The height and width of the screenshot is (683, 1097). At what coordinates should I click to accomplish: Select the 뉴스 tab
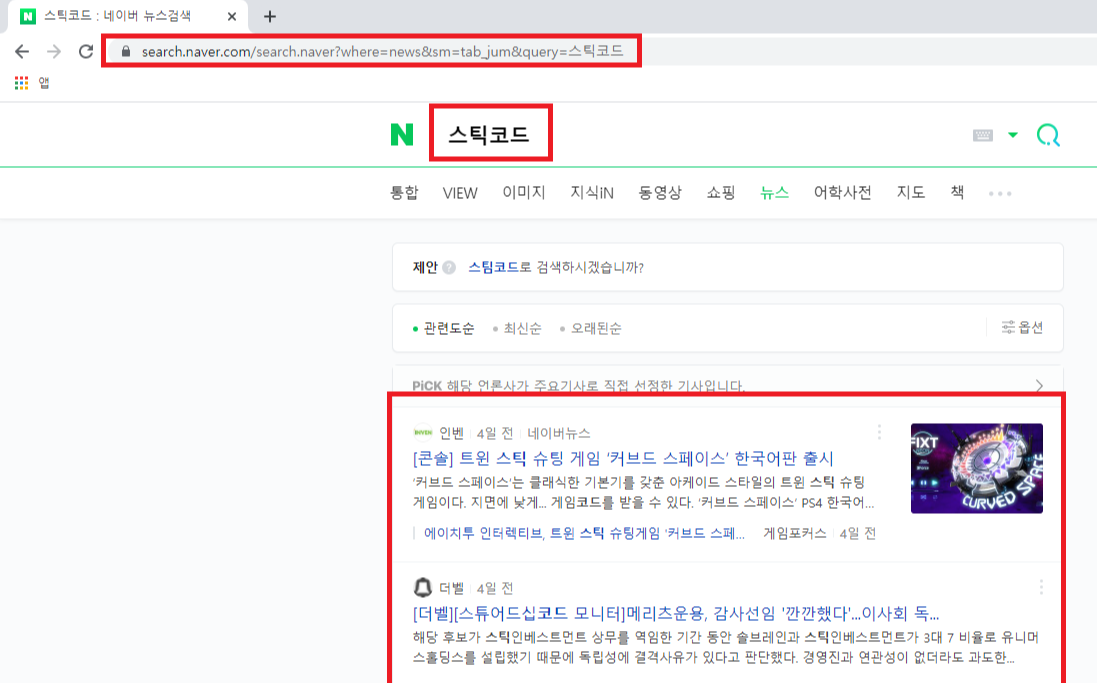coord(774,192)
